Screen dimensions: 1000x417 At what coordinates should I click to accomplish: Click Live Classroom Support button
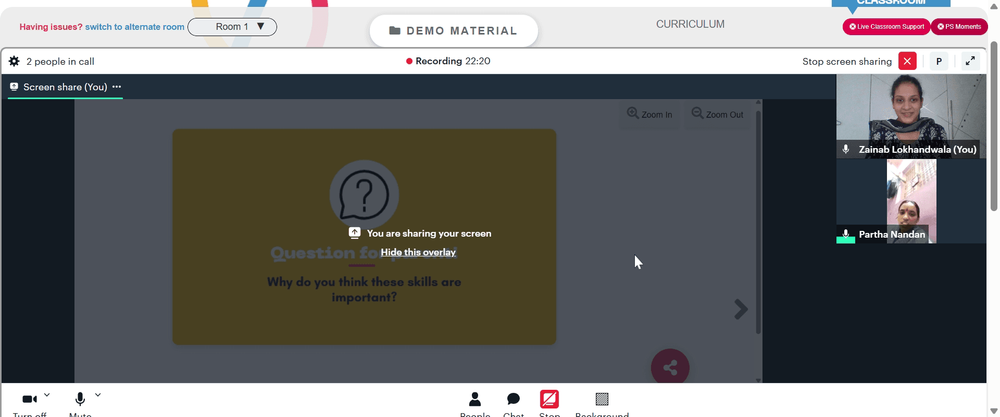[886, 27]
